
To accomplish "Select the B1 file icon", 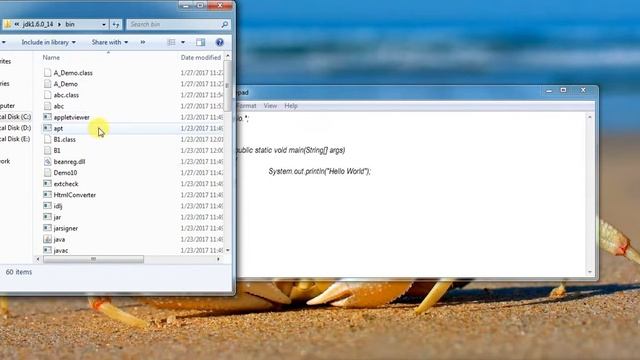I will click(47, 150).
